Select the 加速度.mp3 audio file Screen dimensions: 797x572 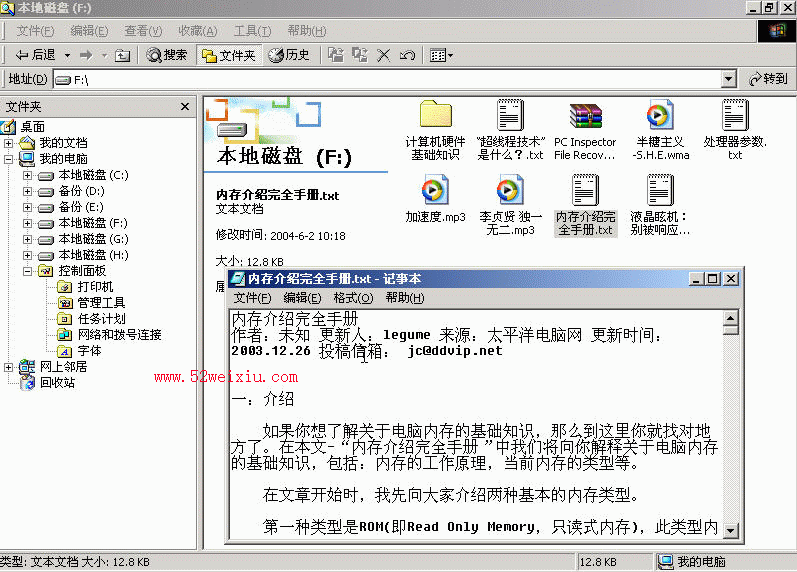[435, 199]
